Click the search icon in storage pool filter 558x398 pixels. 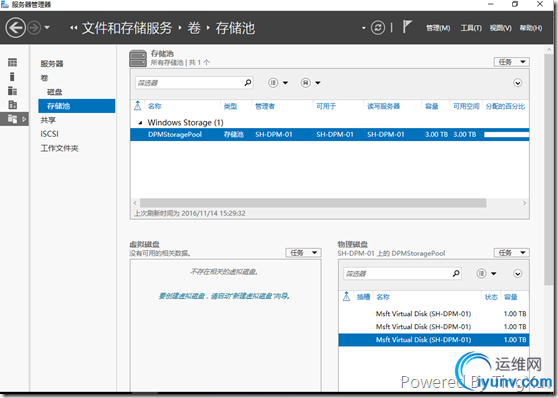tap(248, 83)
